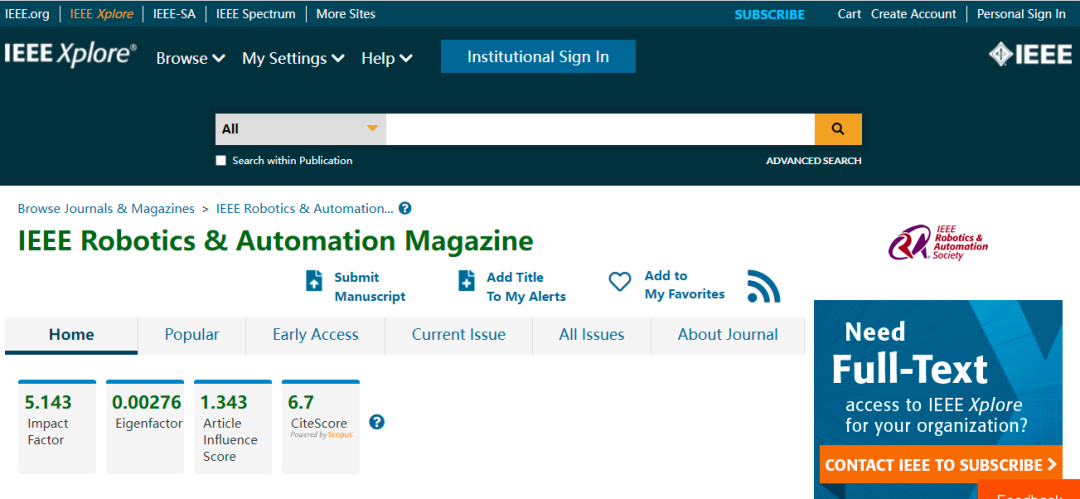Viewport: 1080px width, 499px height.
Task: Expand the Help menu
Action: click(x=386, y=59)
